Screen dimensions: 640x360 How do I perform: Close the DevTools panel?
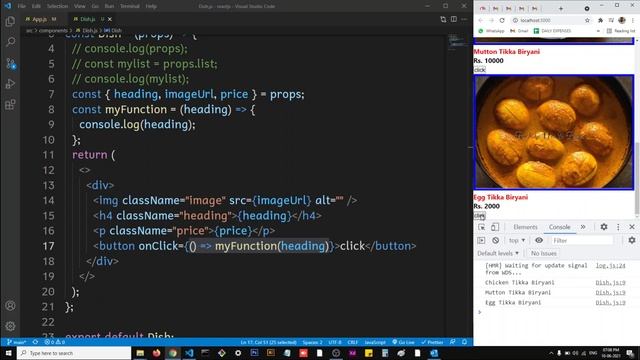pos(632,227)
